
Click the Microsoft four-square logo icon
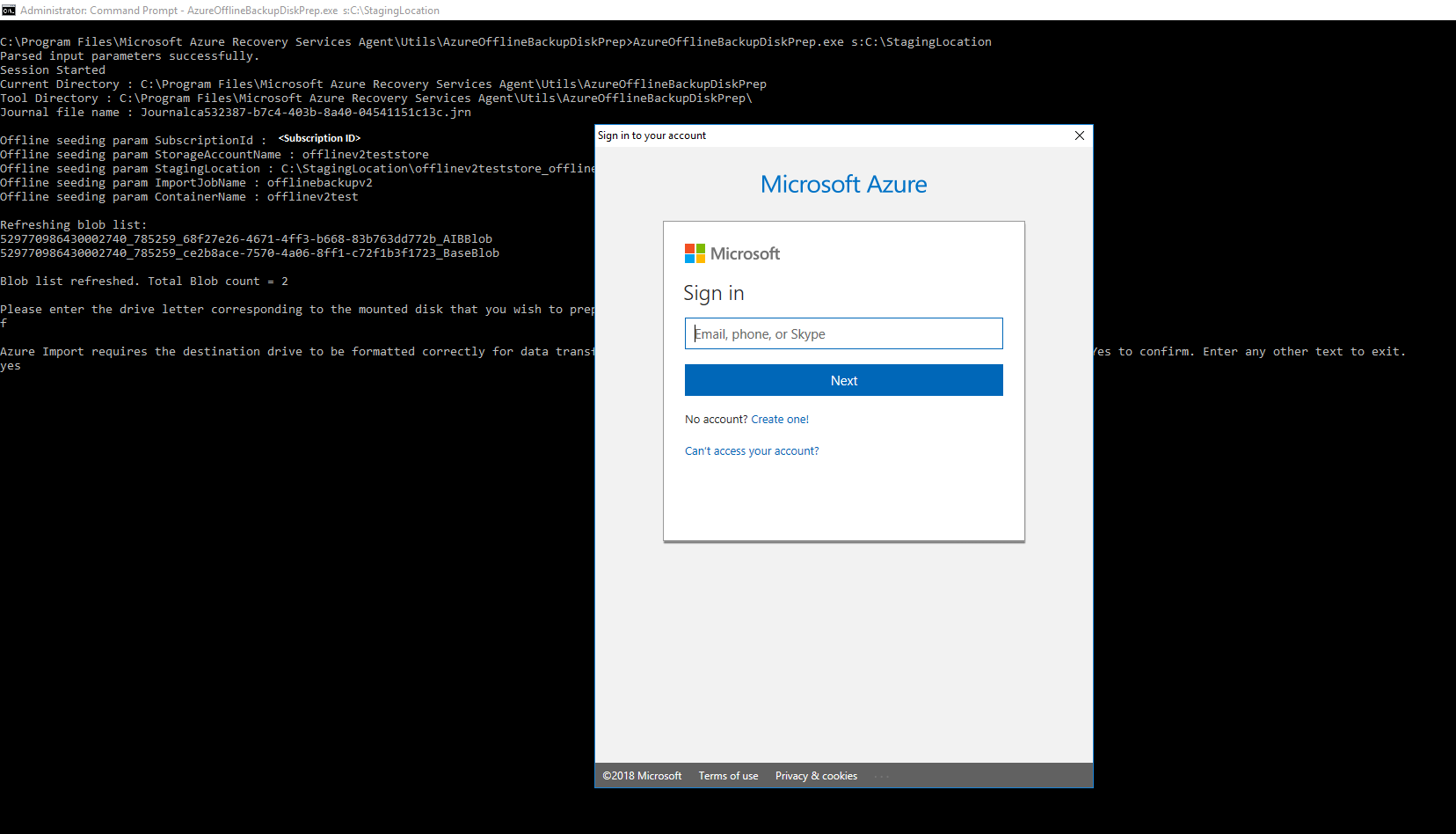coord(695,253)
